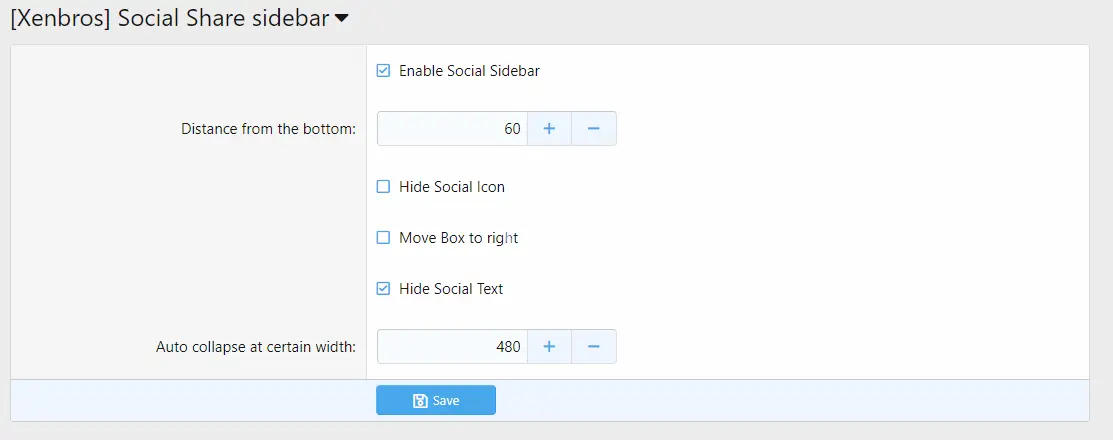
Task: Uncheck the Enable Social Sidebar checkbox
Action: 383,71
